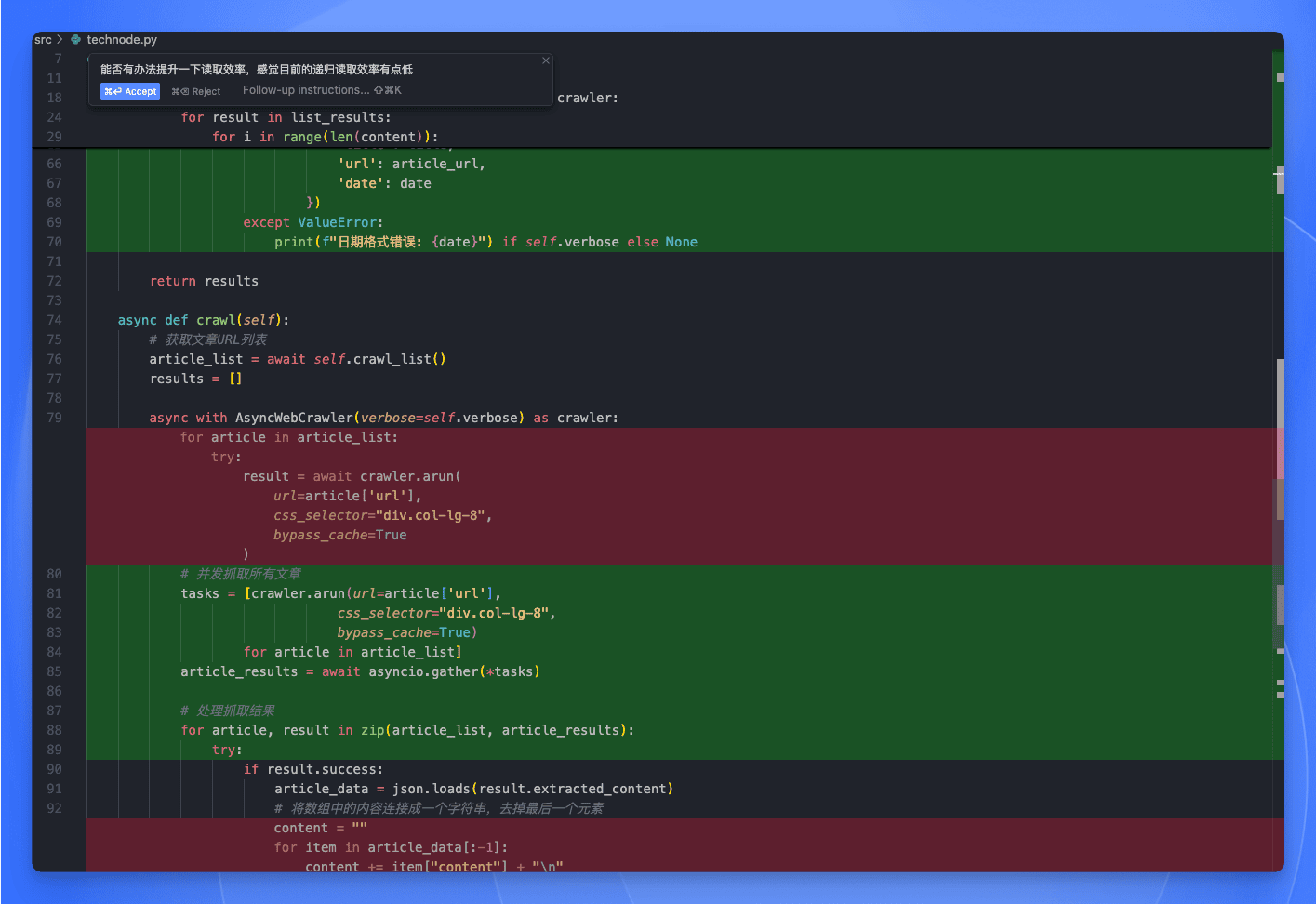Click the Chinese prompt text in edit box
Viewport: 1316px width, 904px height.
point(257,69)
